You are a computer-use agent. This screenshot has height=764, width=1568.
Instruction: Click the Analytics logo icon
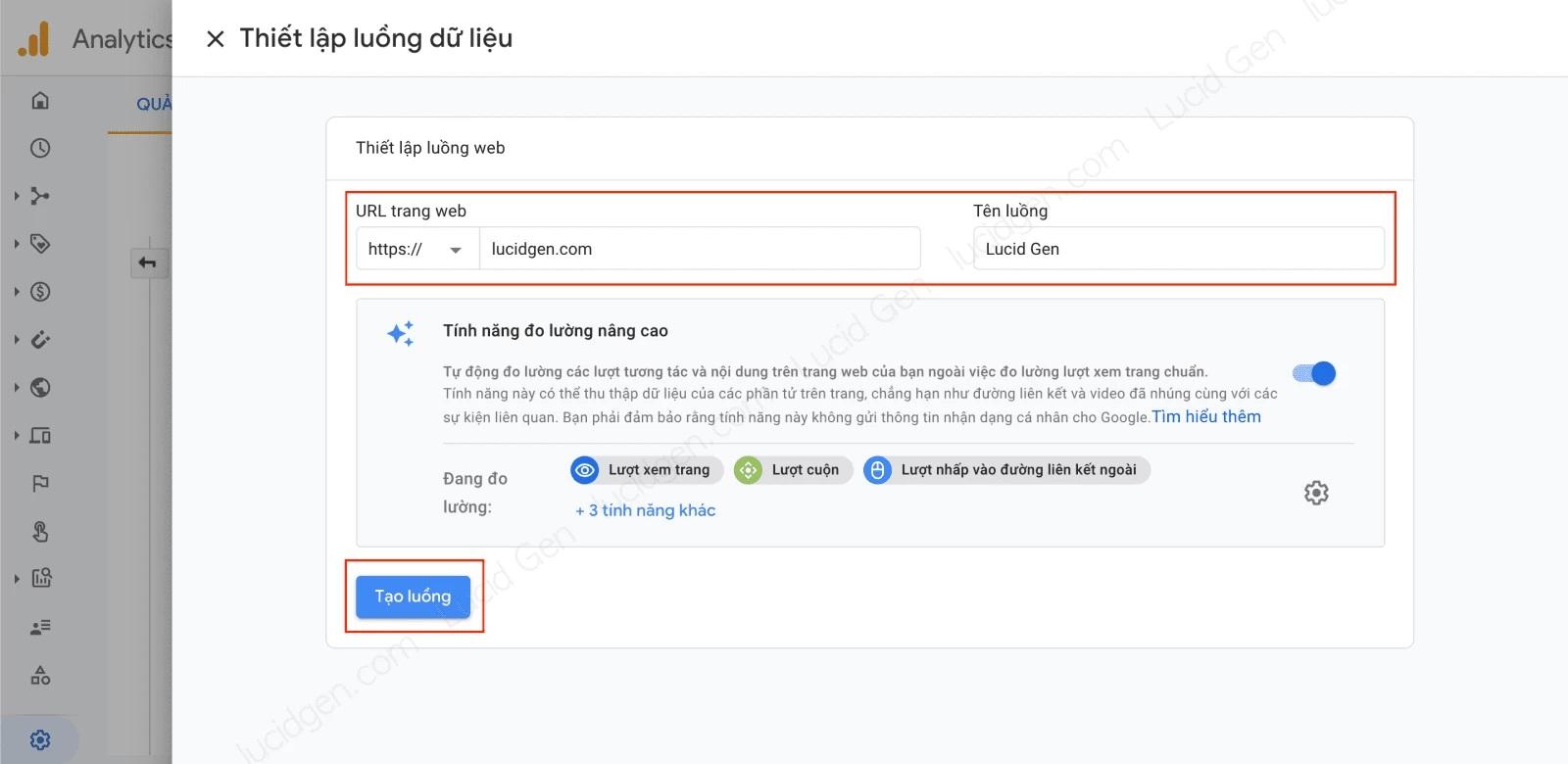pyautogui.click(x=33, y=39)
